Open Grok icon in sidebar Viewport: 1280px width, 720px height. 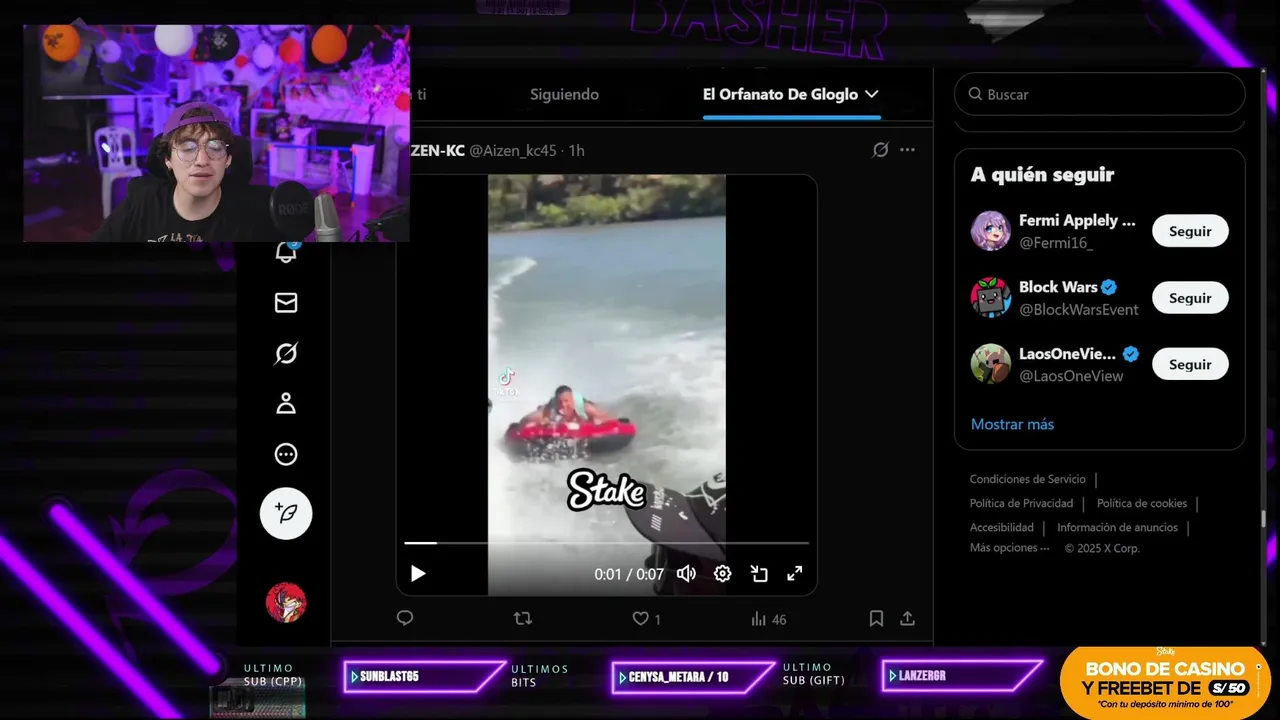286,353
